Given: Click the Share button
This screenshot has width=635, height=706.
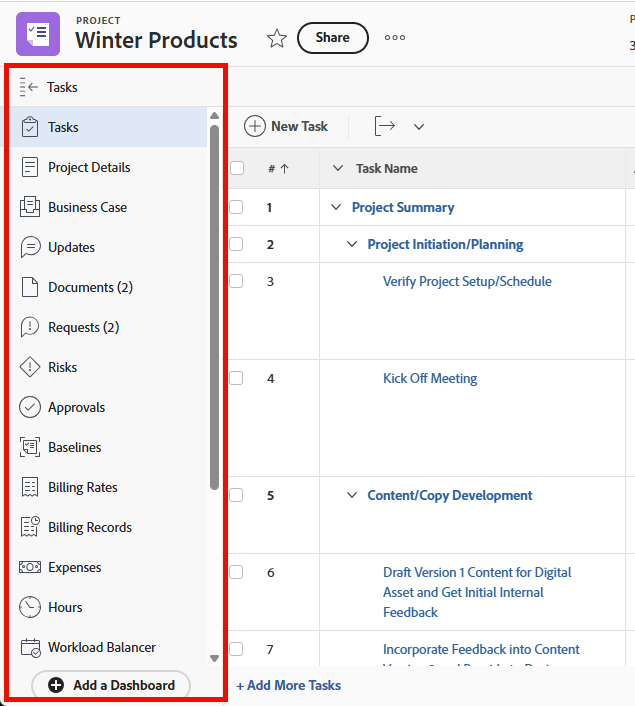Looking at the screenshot, I should (x=332, y=38).
